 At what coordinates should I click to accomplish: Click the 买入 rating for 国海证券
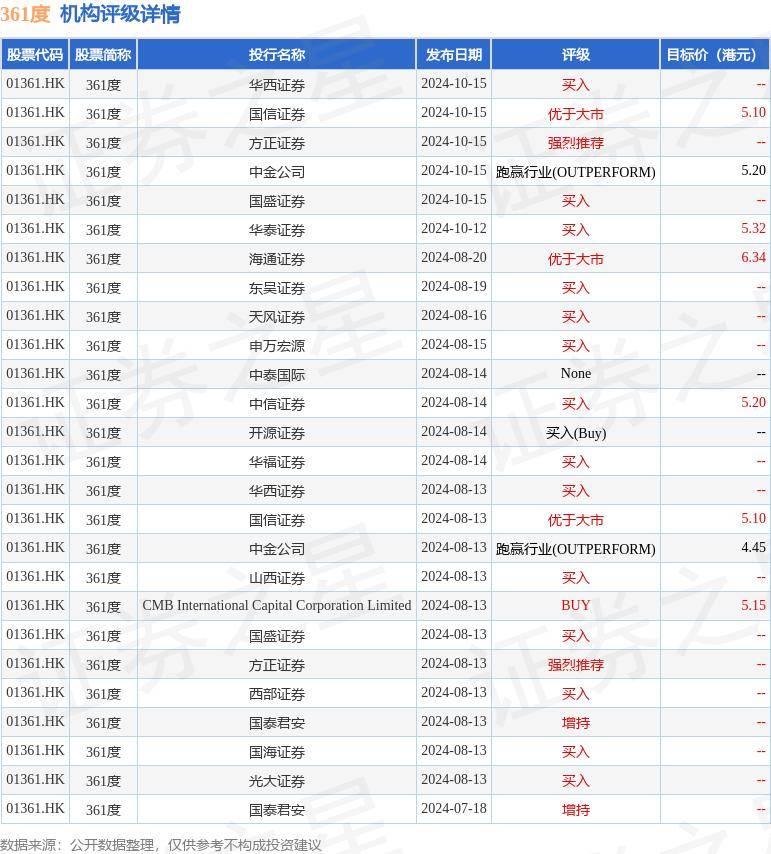tap(576, 752)
